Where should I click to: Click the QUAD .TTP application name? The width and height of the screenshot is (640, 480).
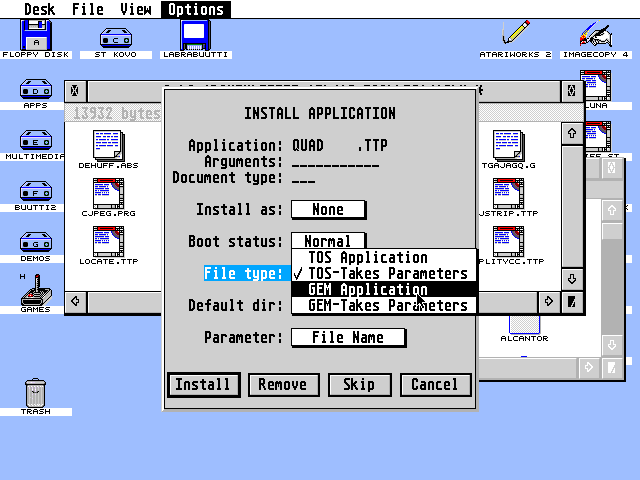click(x=340, y=146)
